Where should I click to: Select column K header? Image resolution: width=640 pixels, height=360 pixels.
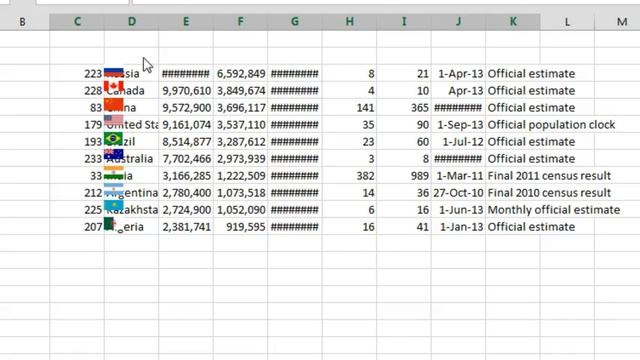(513, 22)
